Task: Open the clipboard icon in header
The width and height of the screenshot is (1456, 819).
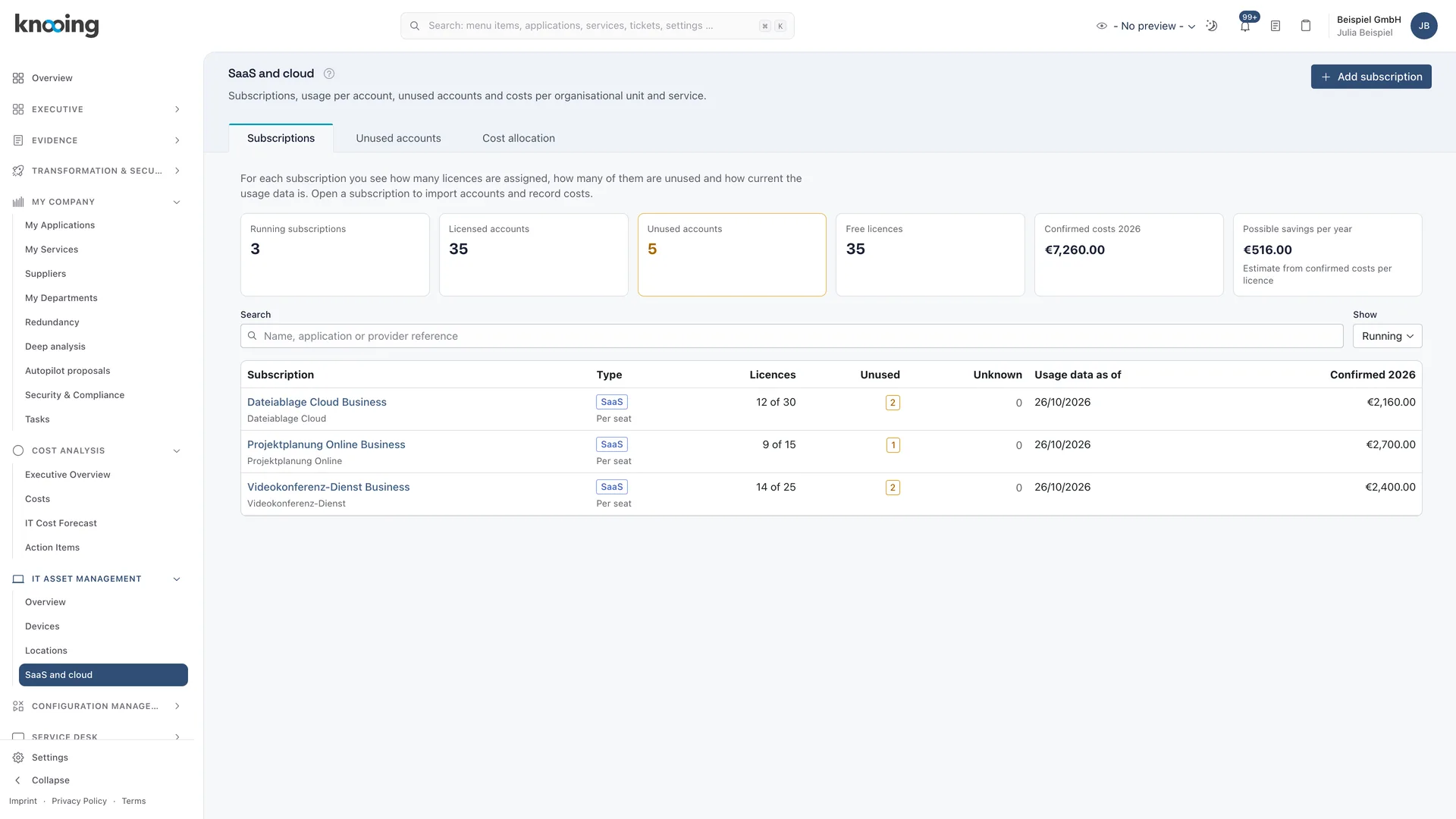Action: (1306, 26)
